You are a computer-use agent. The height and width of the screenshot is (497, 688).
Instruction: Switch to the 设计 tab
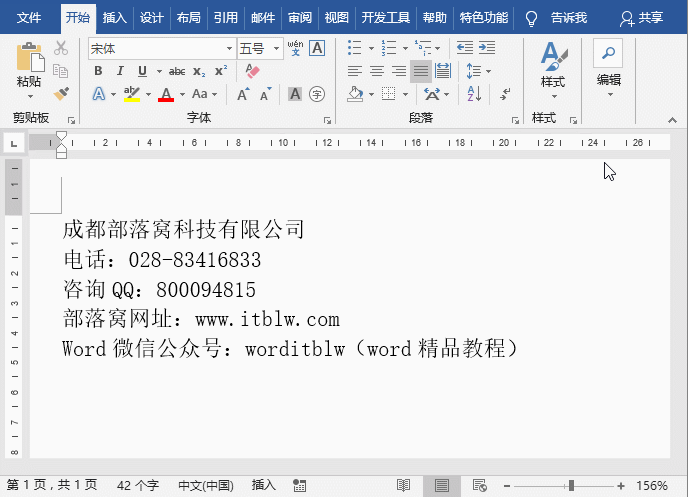point(151,18)
